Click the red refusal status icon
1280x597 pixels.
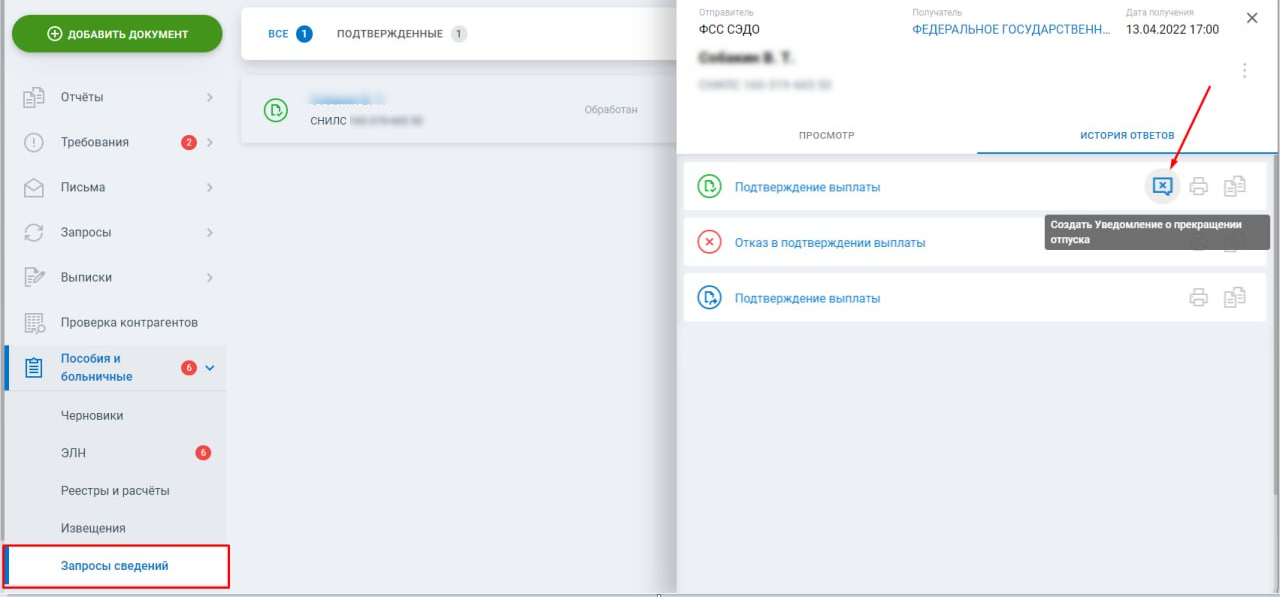[x=709, y=242]
